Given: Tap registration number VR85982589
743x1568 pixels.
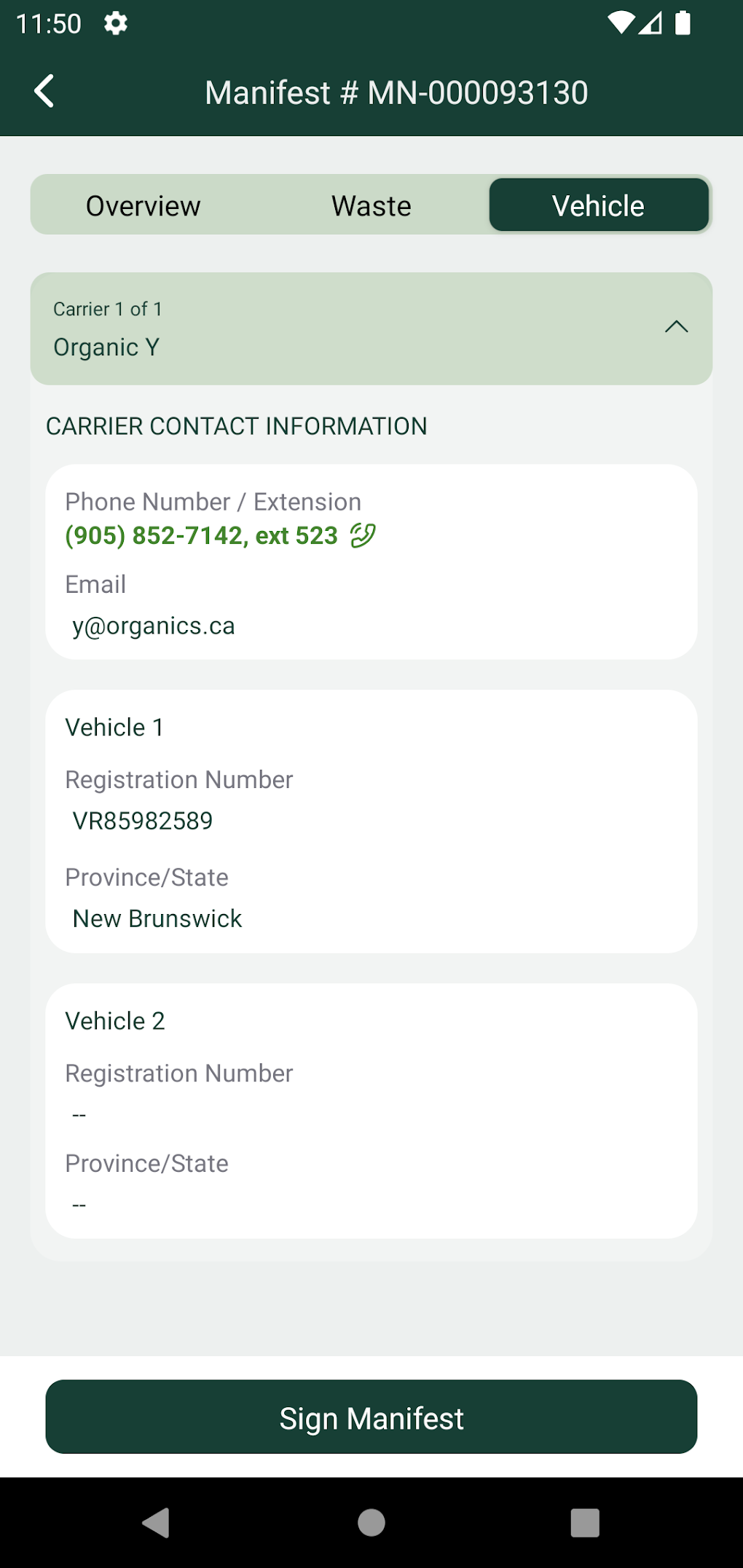Looking at the screenshot, I should pyautogui.click(x=143, y=821).
